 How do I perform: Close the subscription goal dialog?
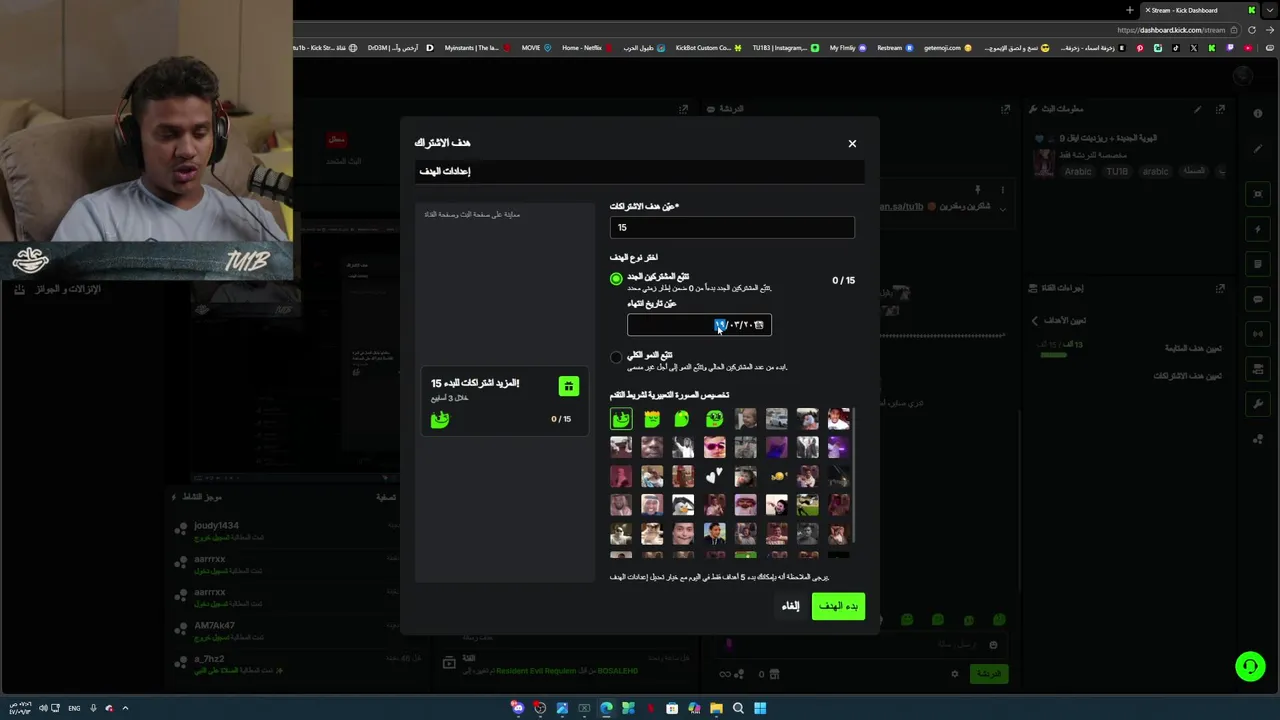[852, 143]
